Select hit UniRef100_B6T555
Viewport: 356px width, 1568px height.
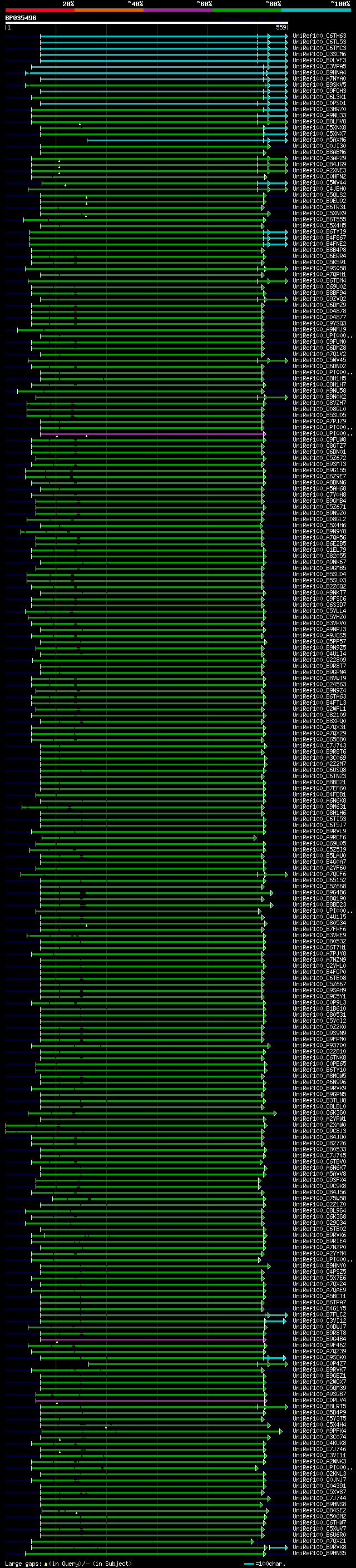(x=319, y=219)
